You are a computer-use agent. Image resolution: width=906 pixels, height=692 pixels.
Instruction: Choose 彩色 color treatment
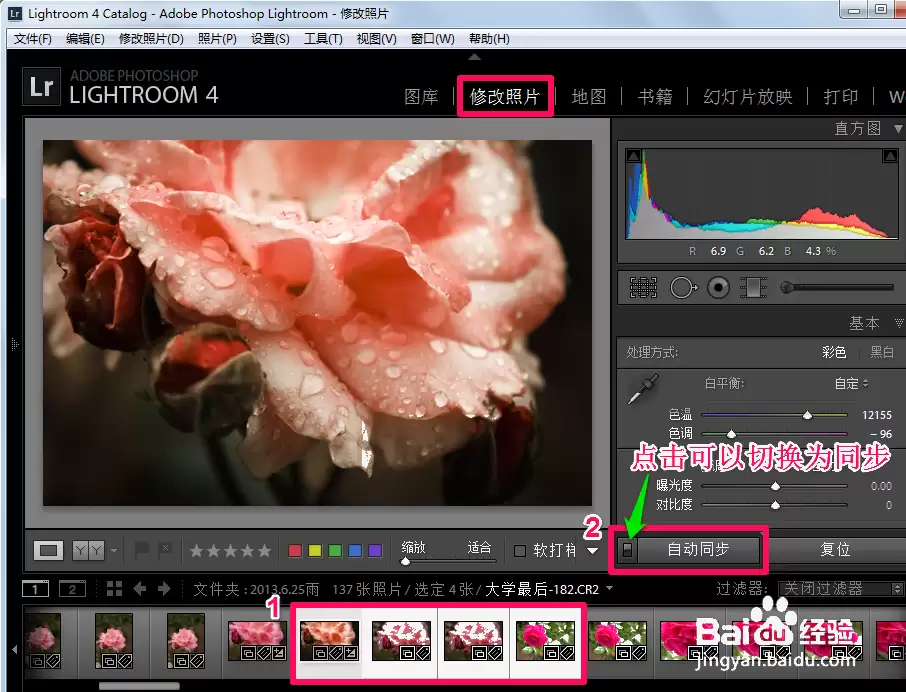[834, 352]
